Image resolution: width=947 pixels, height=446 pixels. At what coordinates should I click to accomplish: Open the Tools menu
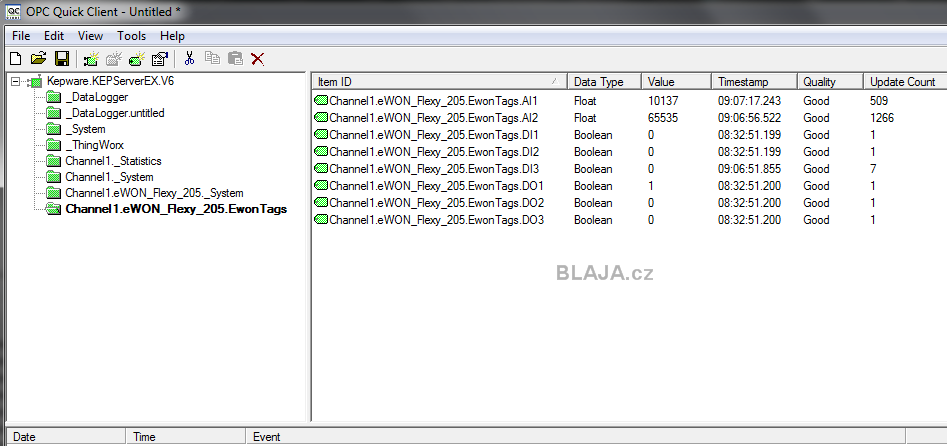coord(132,36)
